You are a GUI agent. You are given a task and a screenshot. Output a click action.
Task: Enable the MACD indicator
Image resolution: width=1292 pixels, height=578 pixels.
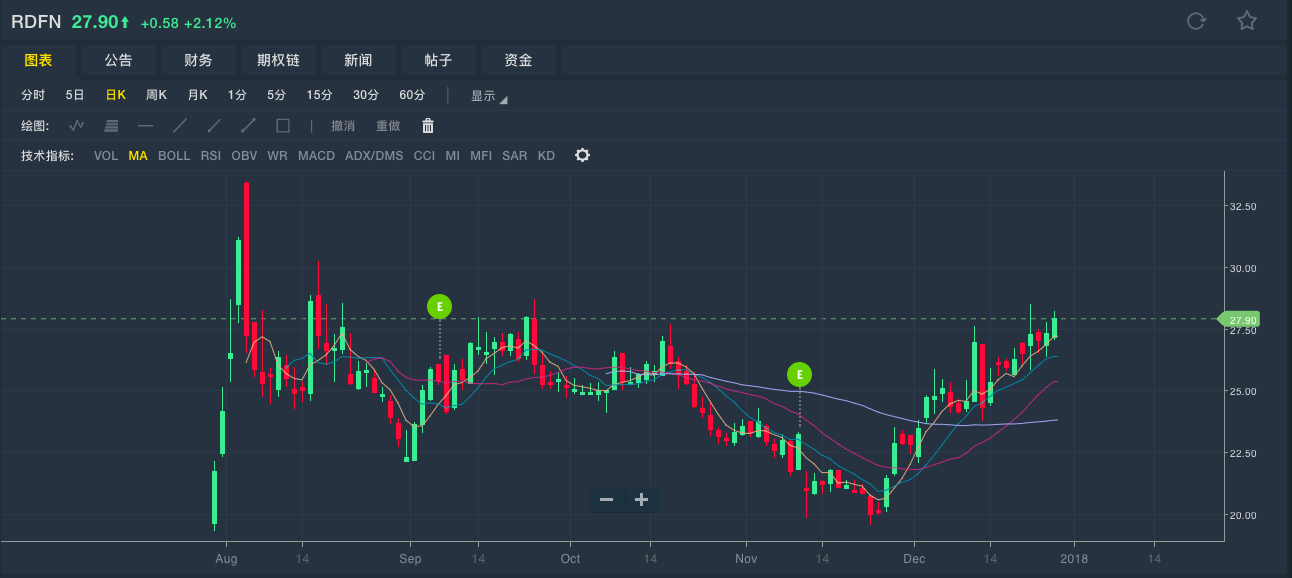[x=317, y=156]
